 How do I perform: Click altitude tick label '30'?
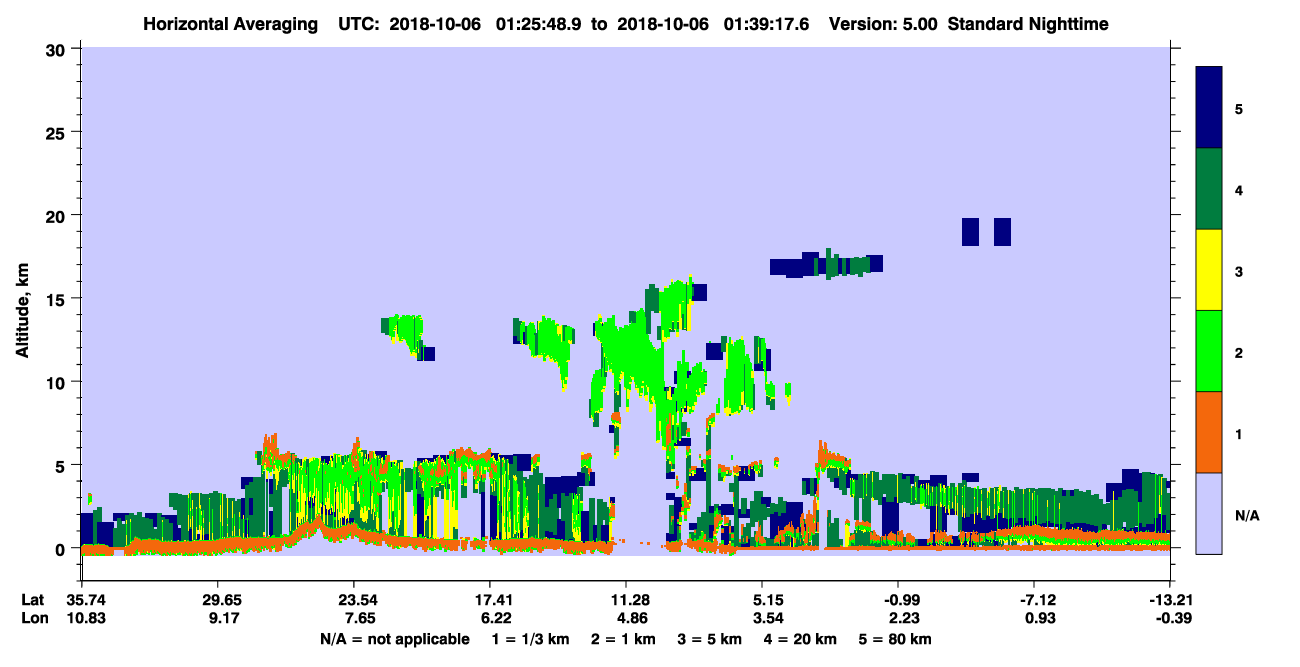coord(58,48)
